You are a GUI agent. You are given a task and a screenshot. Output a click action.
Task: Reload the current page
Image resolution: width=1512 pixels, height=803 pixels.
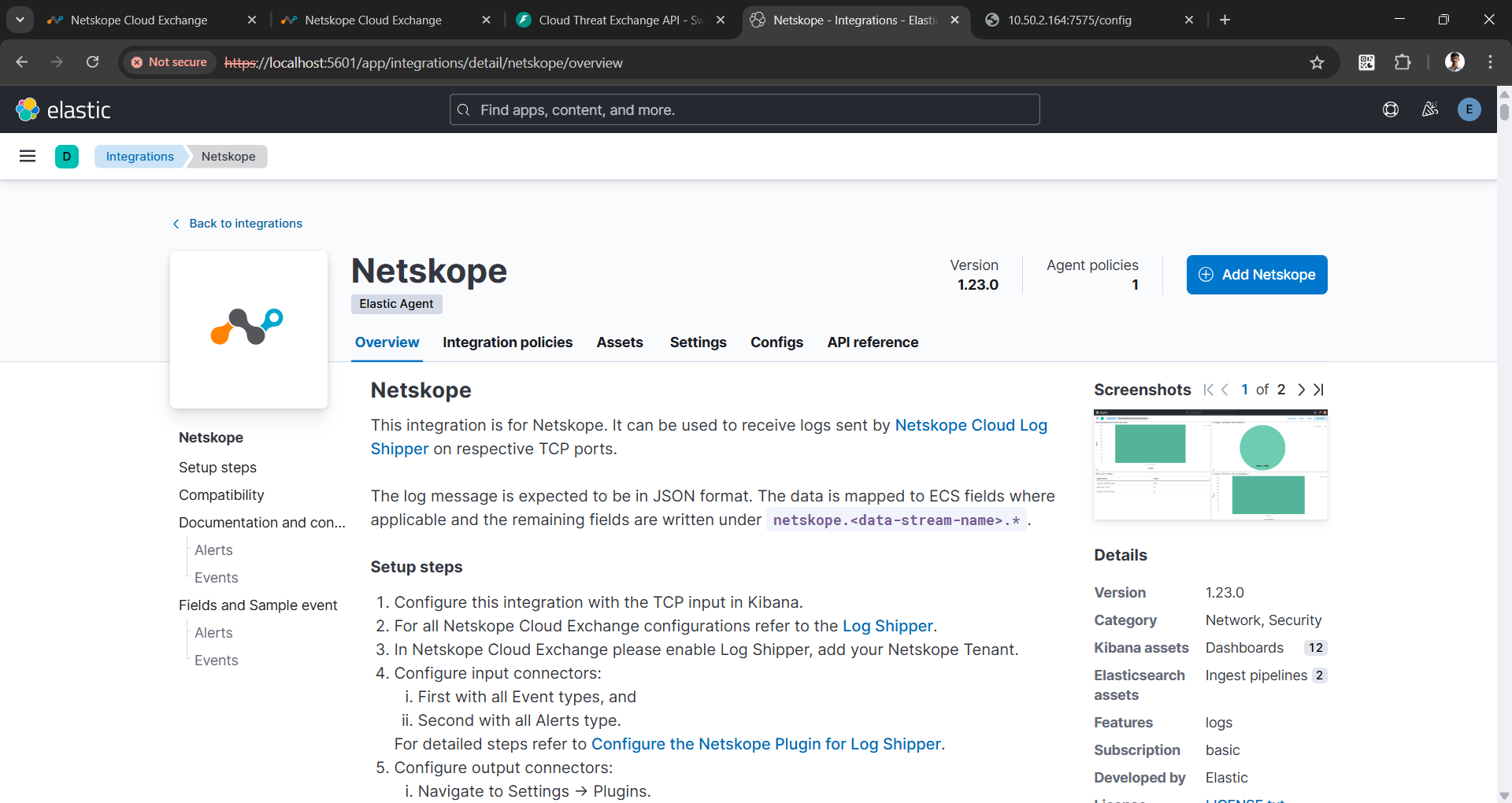[93, 62]
